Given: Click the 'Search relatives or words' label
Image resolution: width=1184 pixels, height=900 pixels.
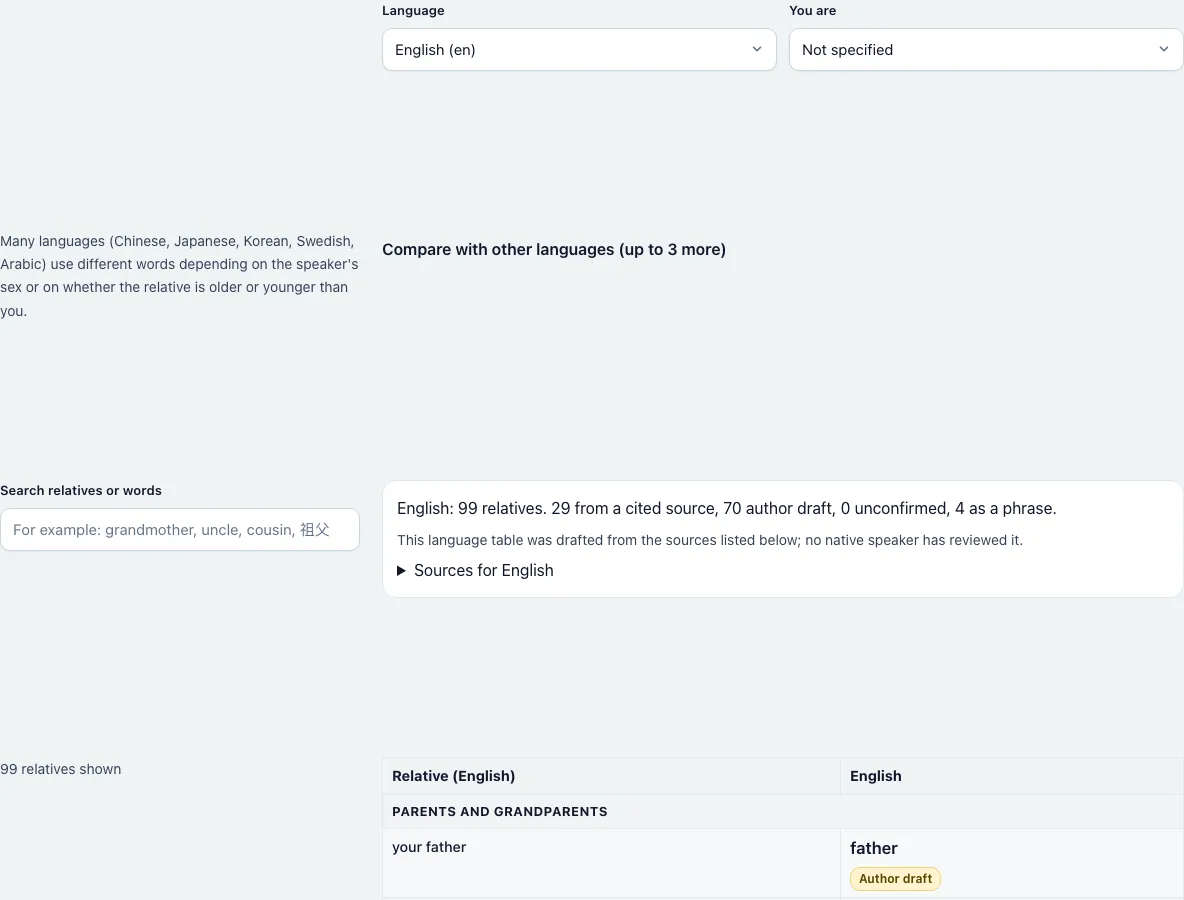Looking at the screenshot, I should coord(81,491).
